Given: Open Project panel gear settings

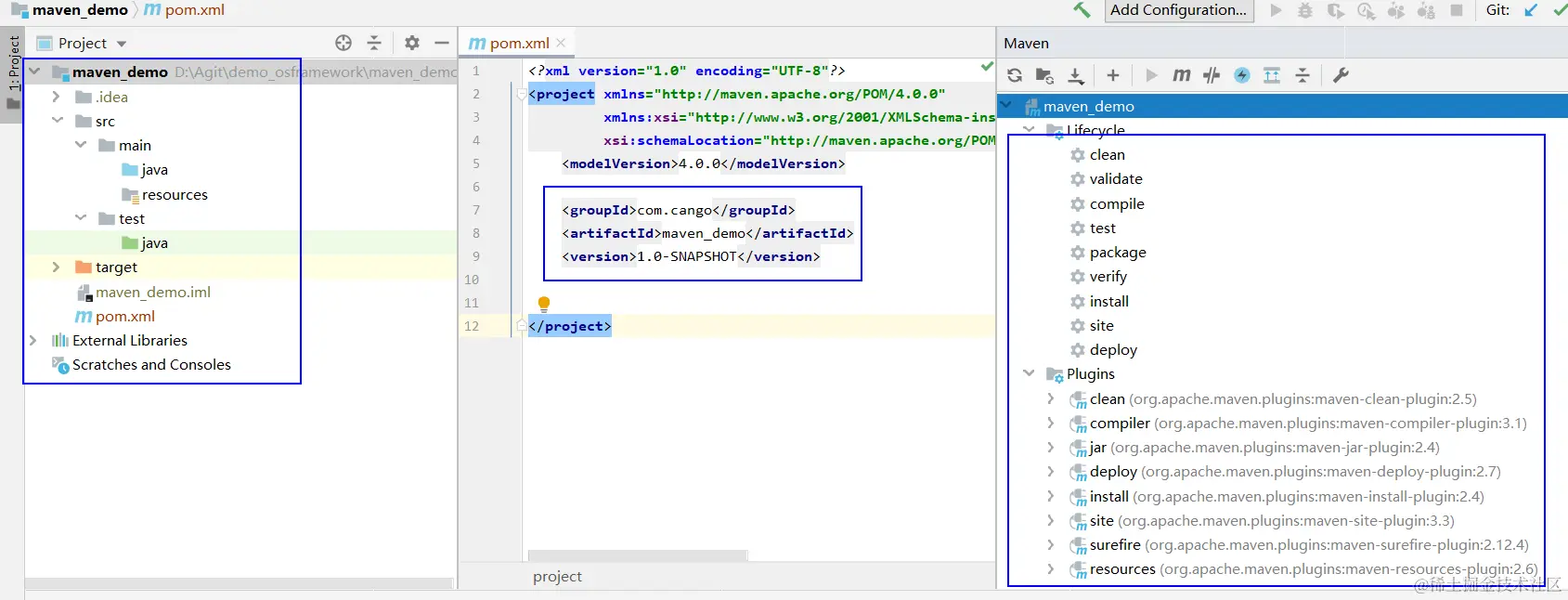Looking at the screenshot, I should (412, 43).
